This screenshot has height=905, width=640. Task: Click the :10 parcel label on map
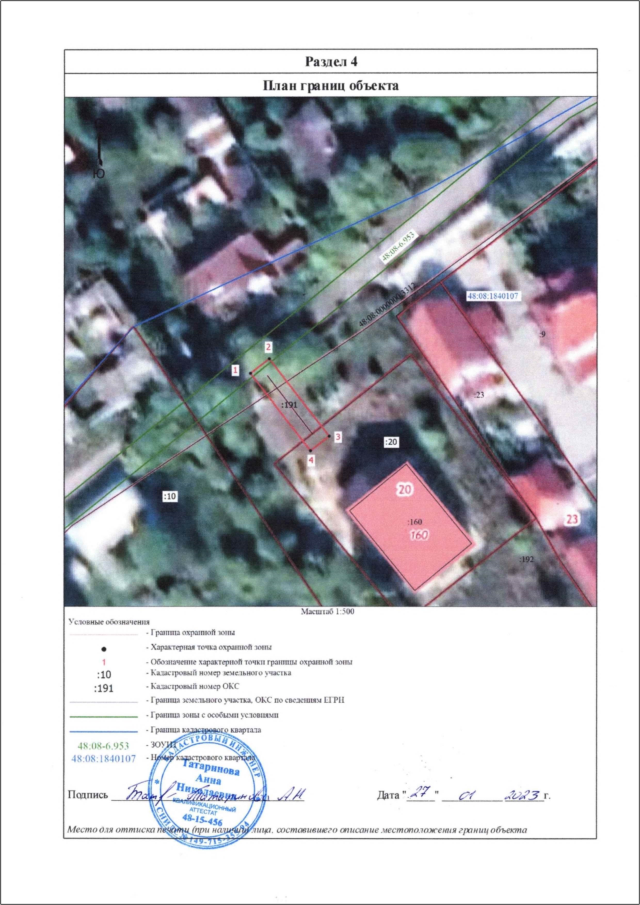click(169, 495)
